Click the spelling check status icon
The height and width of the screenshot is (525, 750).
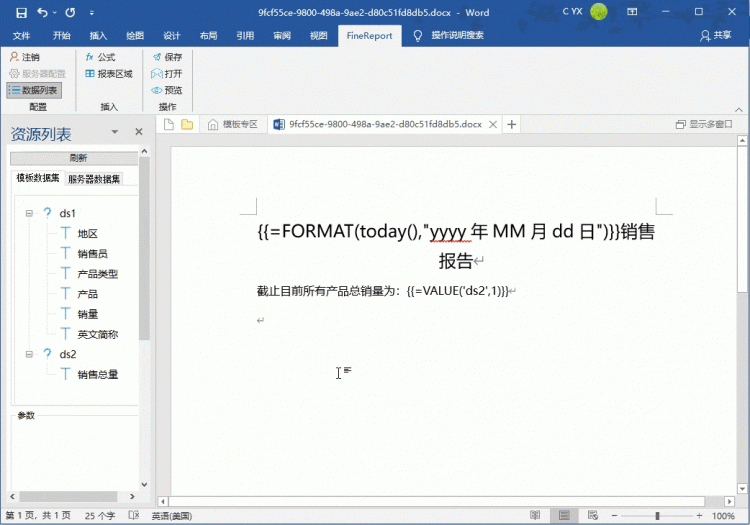coord(134,515)
